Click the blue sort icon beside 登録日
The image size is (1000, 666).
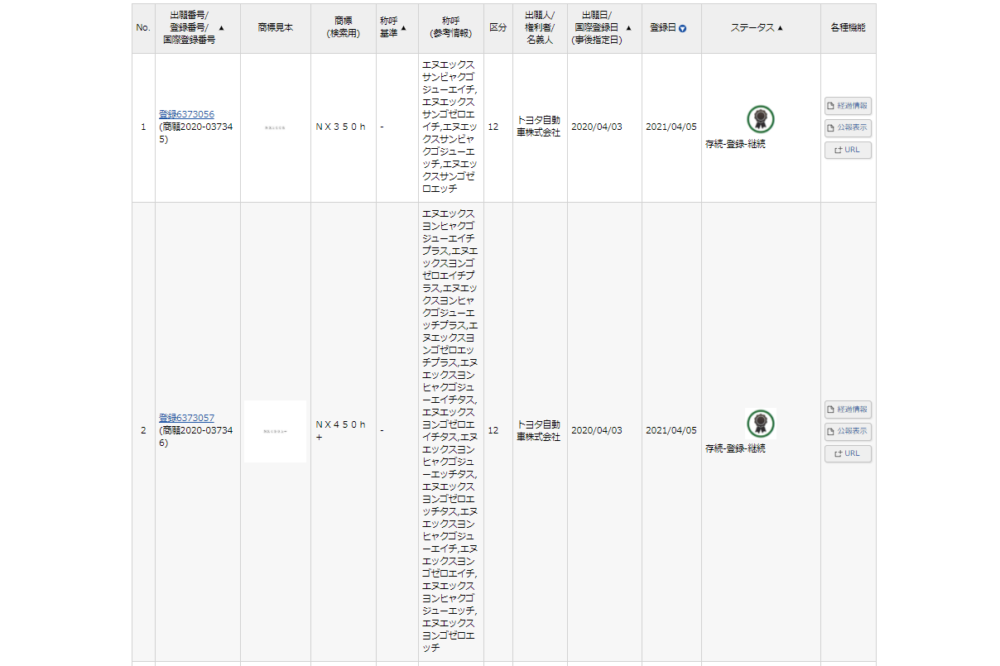point(682,29)
